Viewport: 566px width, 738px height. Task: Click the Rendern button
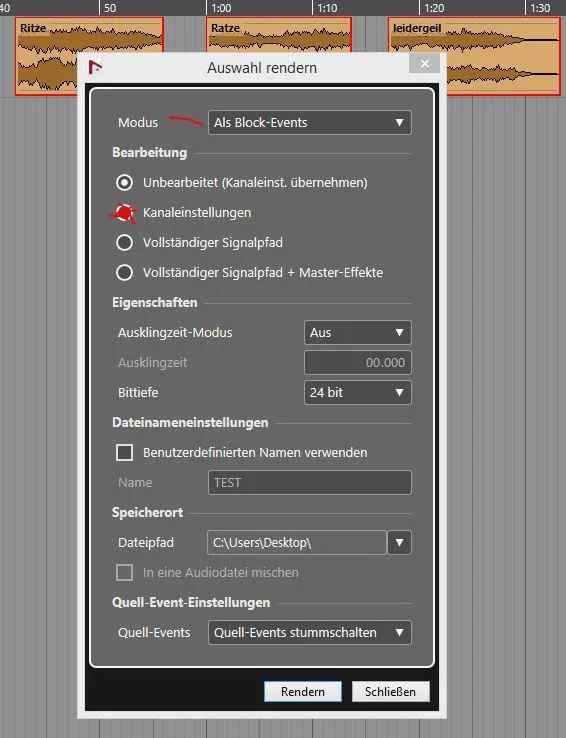303,691
